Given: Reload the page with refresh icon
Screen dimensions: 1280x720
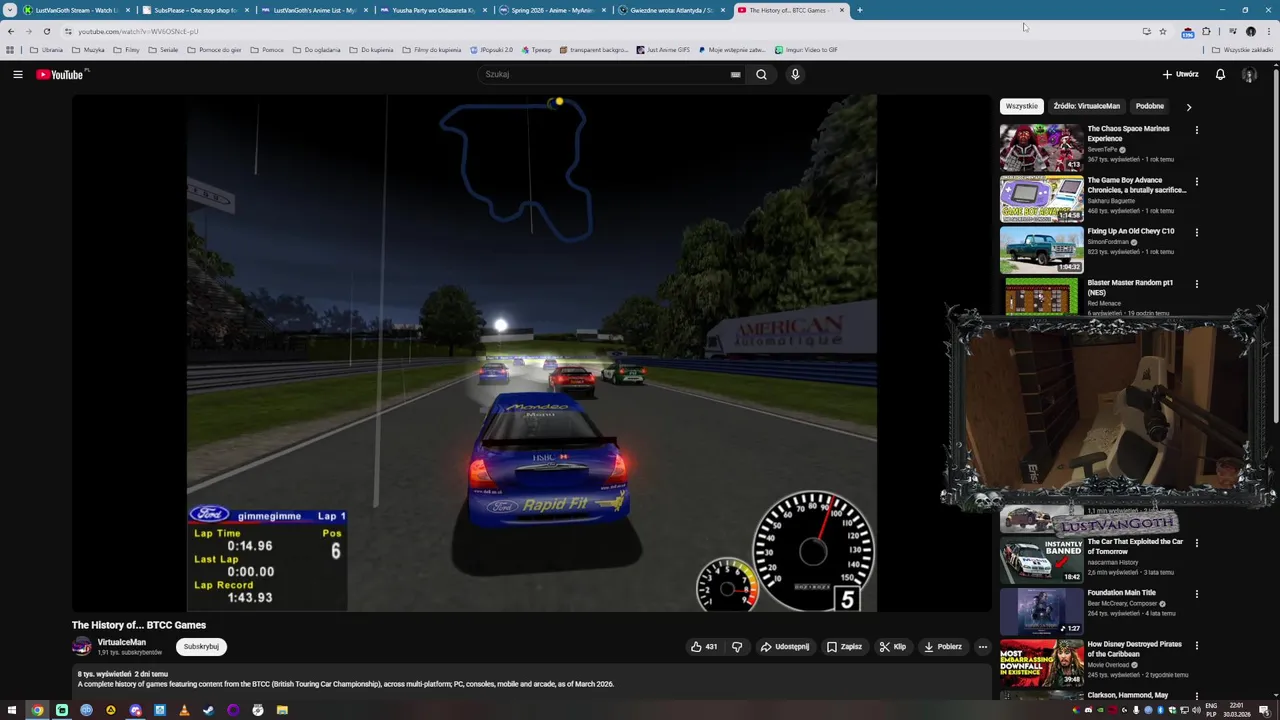Looking at the screenshot, I should 46,31.
